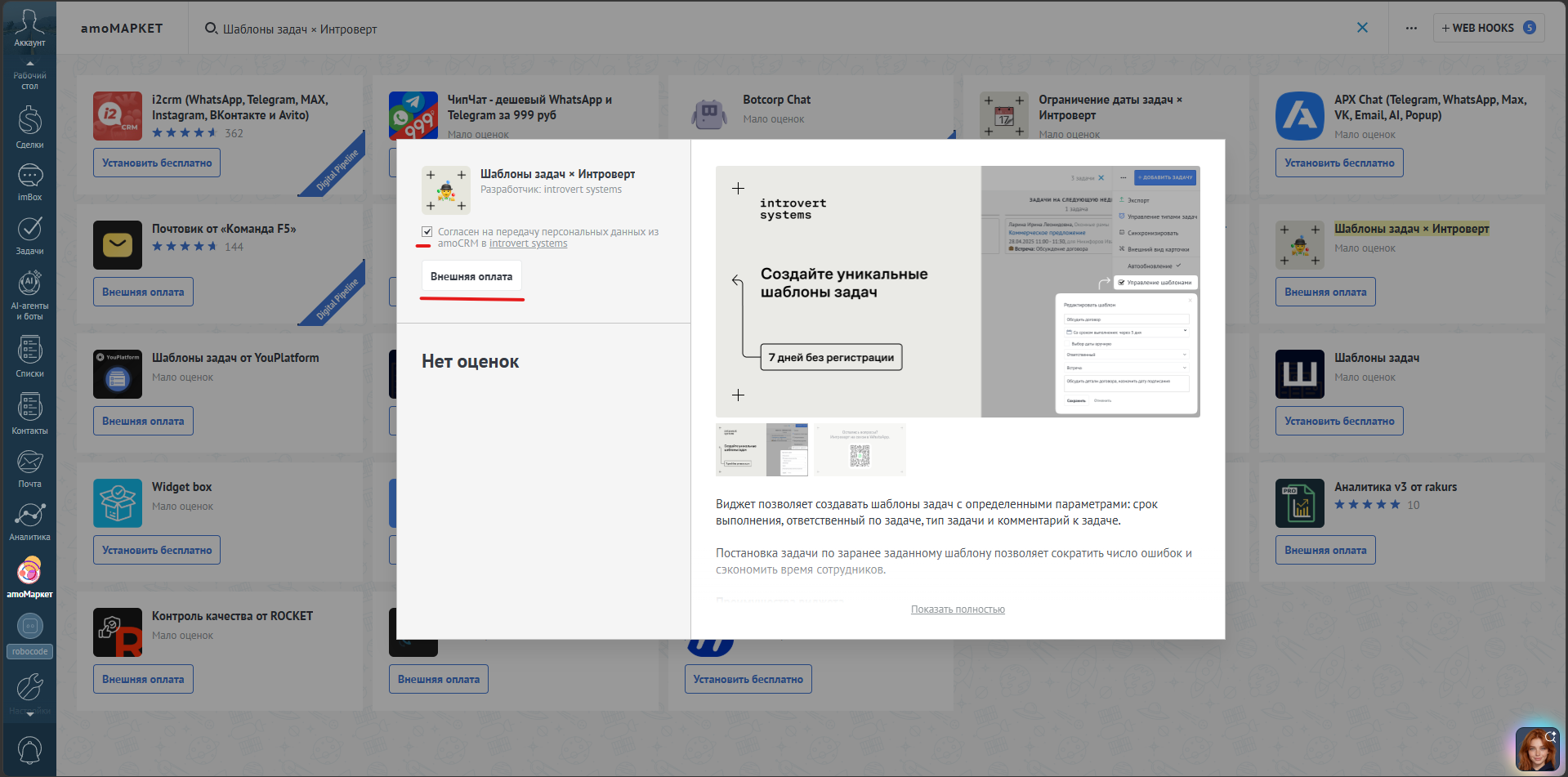The width and height of the screenshot is (1568, 777).
Task: Select the first screenshot thumbnail
Action: point(762,449)
